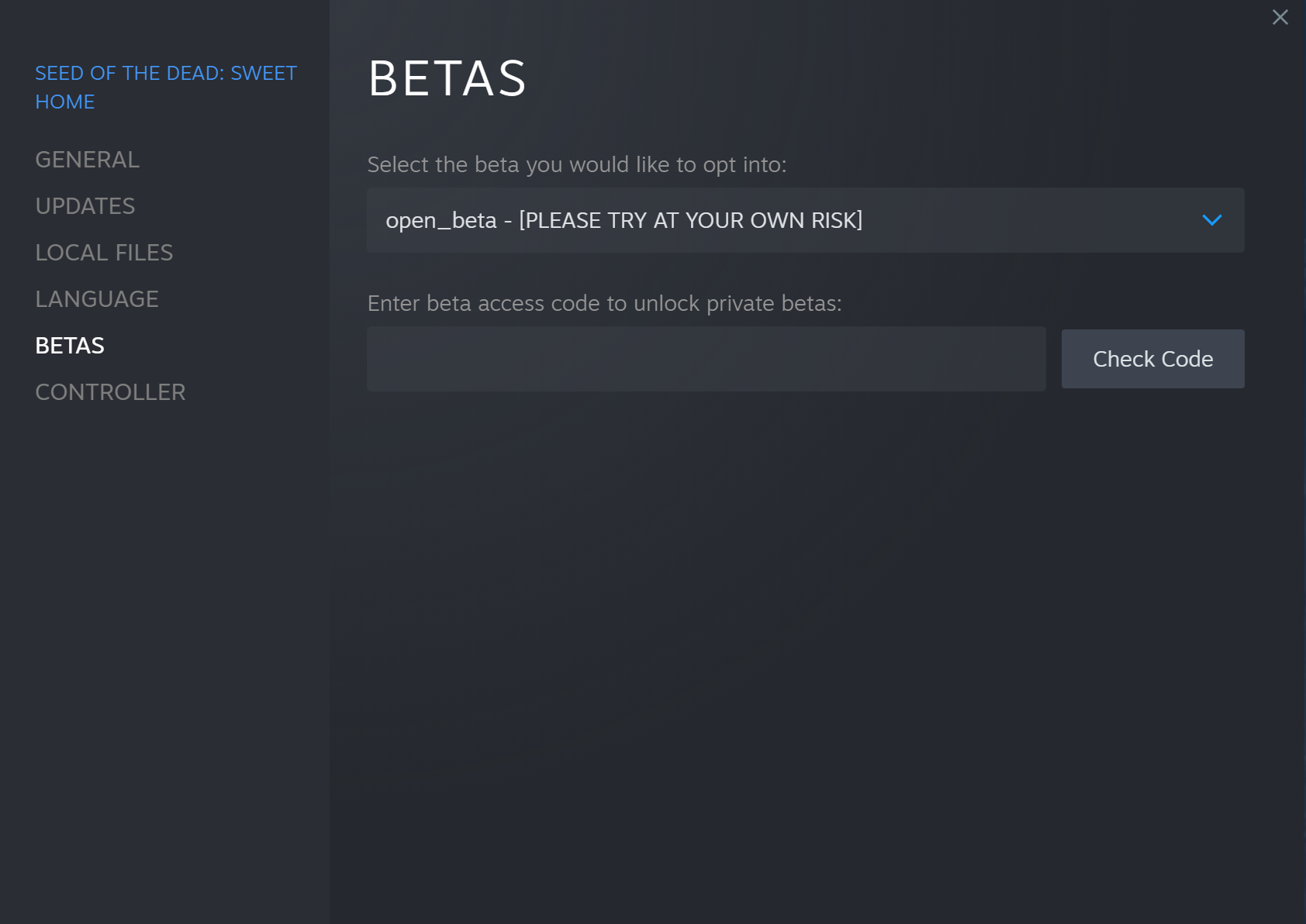Click the HOME line of the game title

click(x=65, y=102)
